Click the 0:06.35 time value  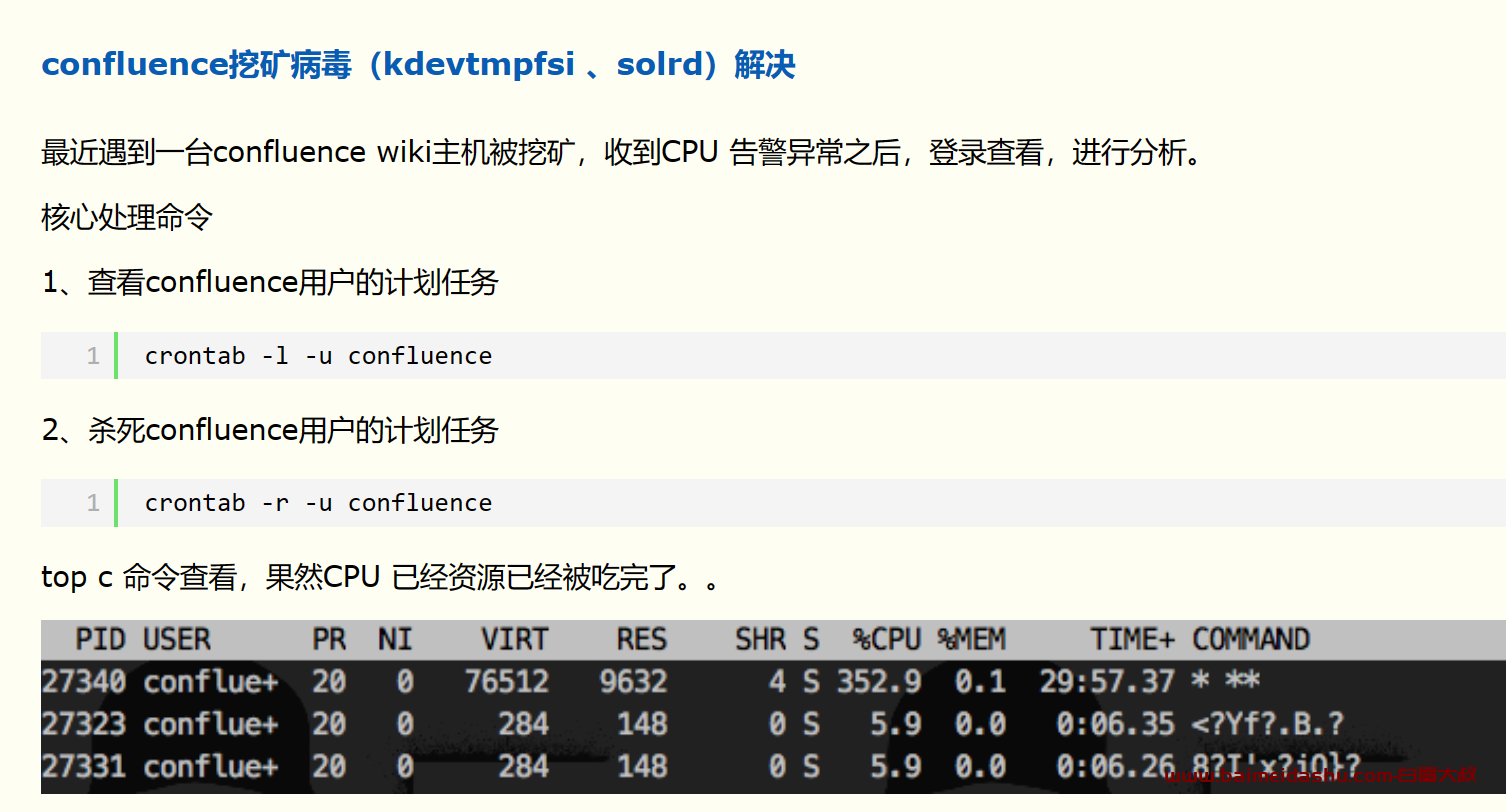click(1115, 724)
